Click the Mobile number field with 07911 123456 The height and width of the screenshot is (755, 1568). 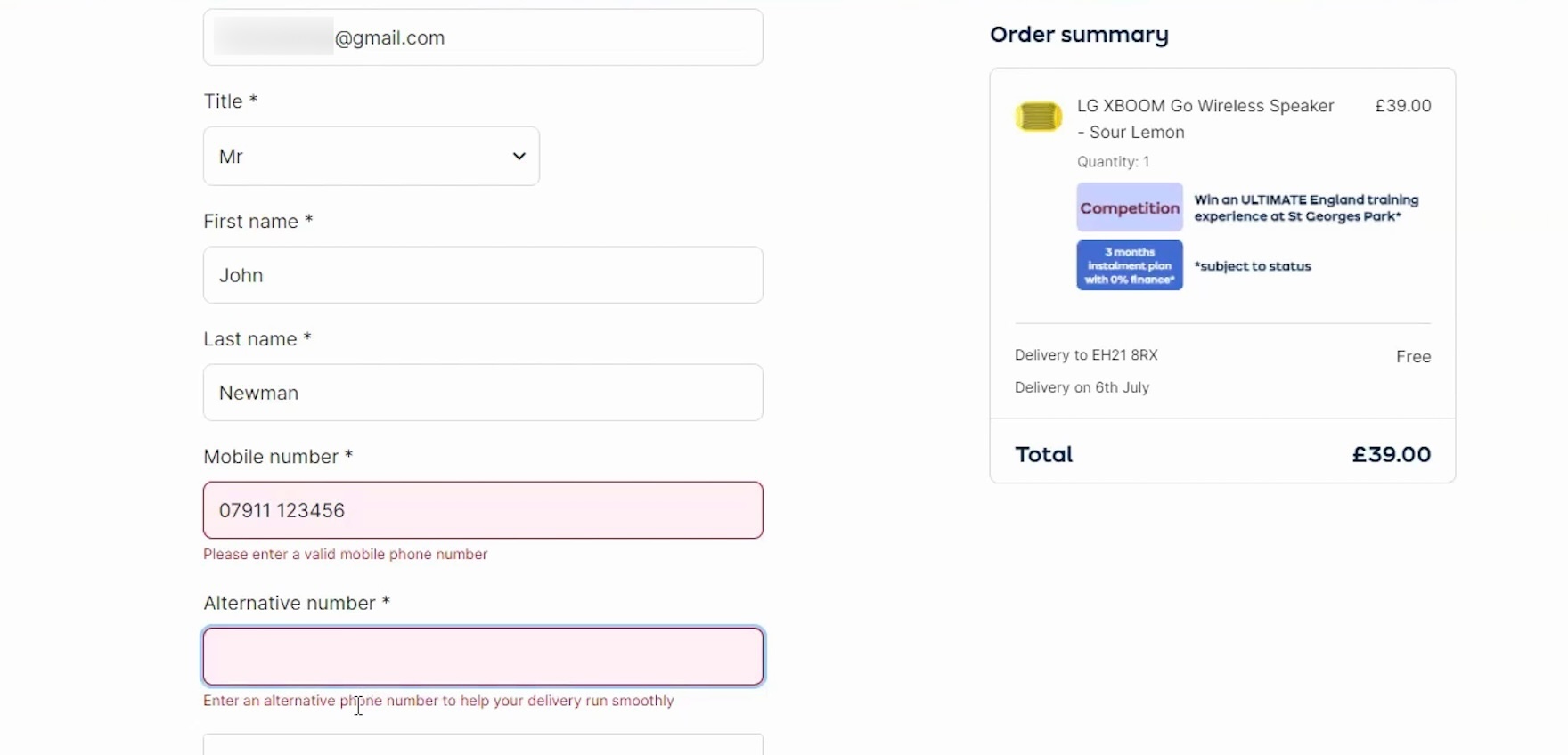(x=483, y=510)
